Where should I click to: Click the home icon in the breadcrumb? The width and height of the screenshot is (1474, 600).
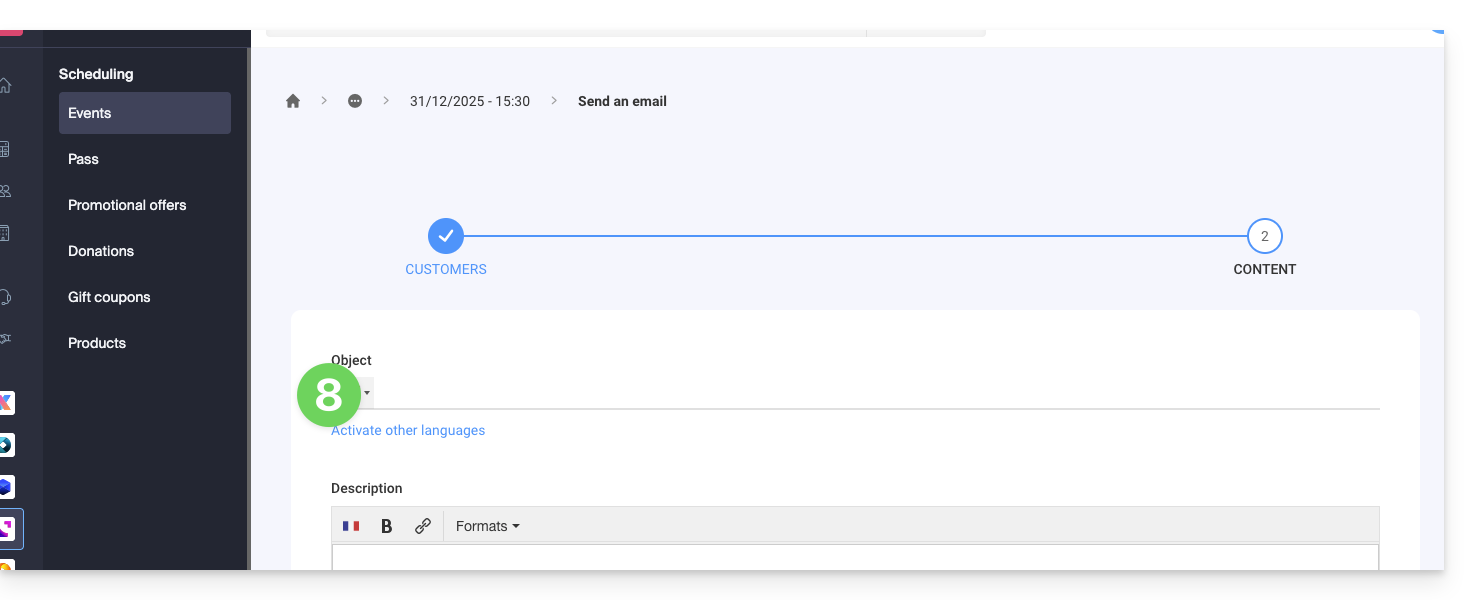pos(293,101)
